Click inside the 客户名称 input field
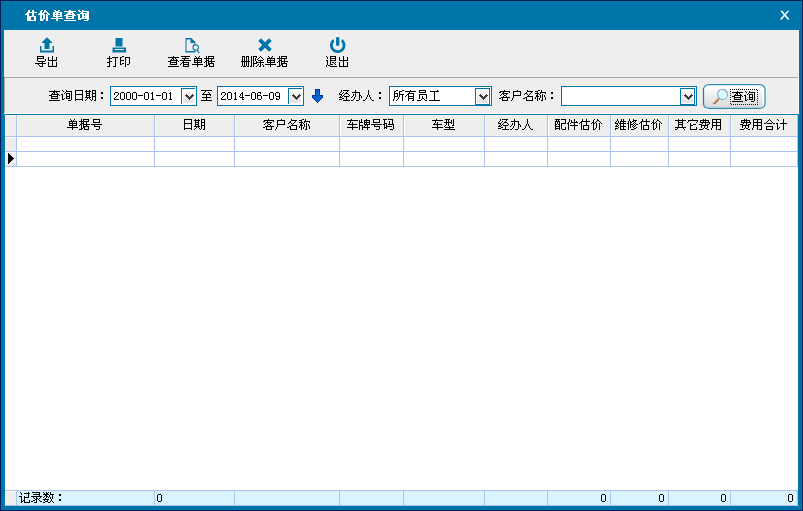Viewport: 803px width, 511px height. [x=620, y=96]
